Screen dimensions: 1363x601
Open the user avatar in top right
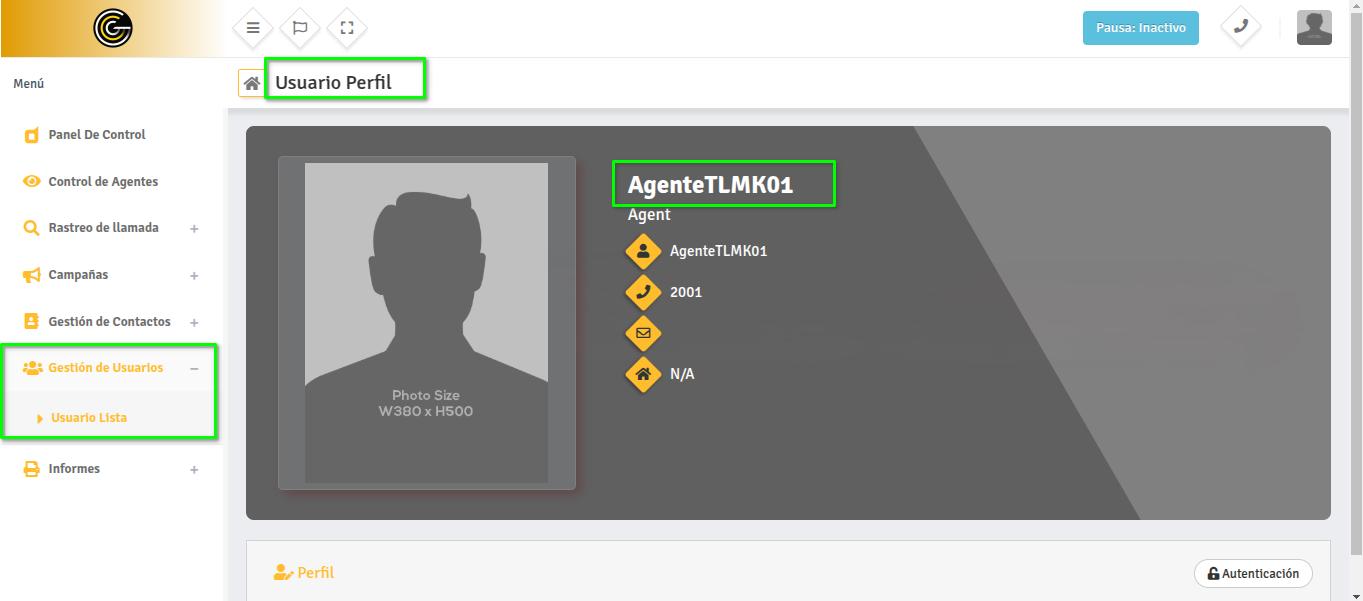point(1314,28)
